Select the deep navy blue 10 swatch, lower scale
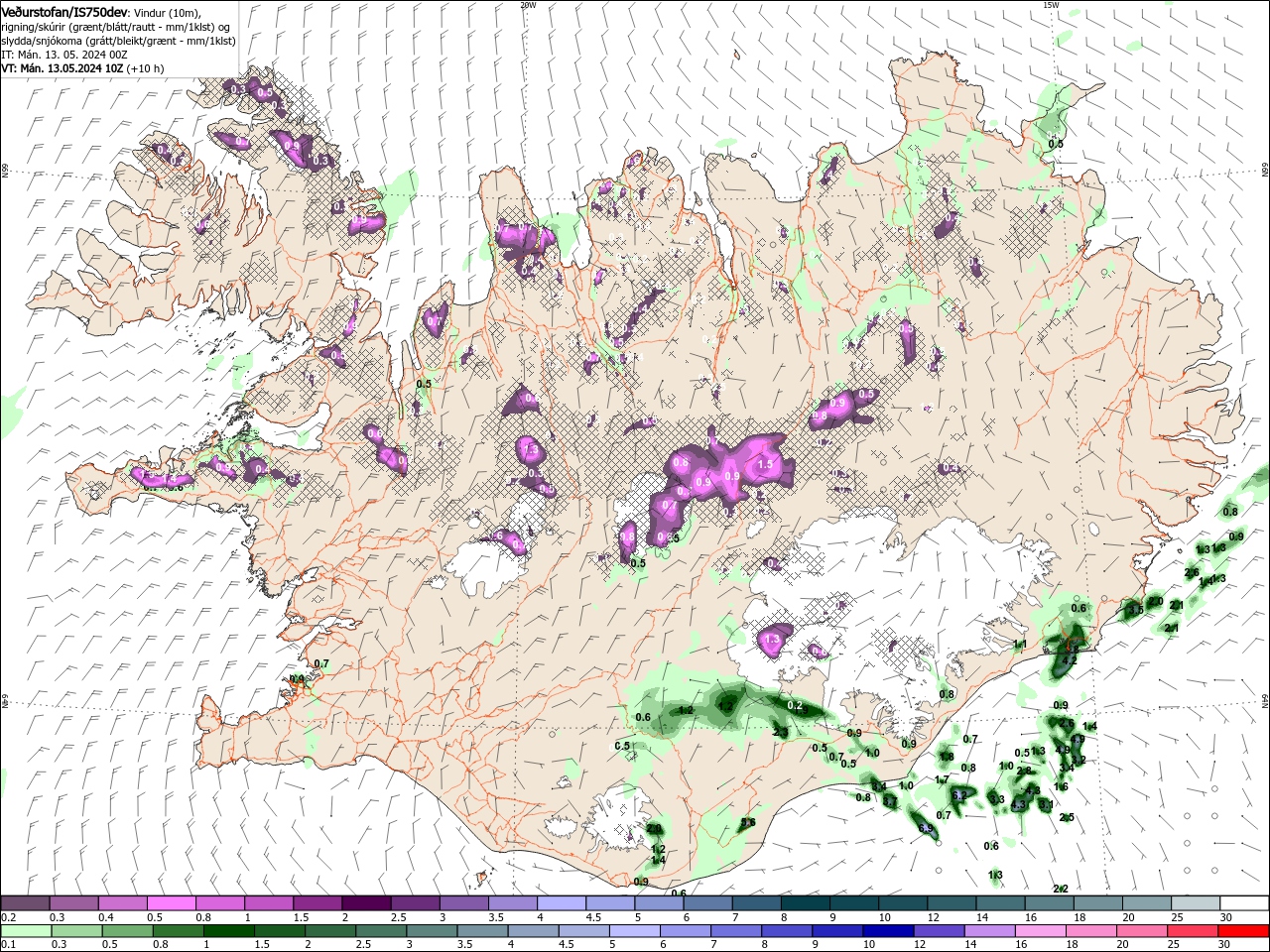1270x952 pixels. coord(888,931)
